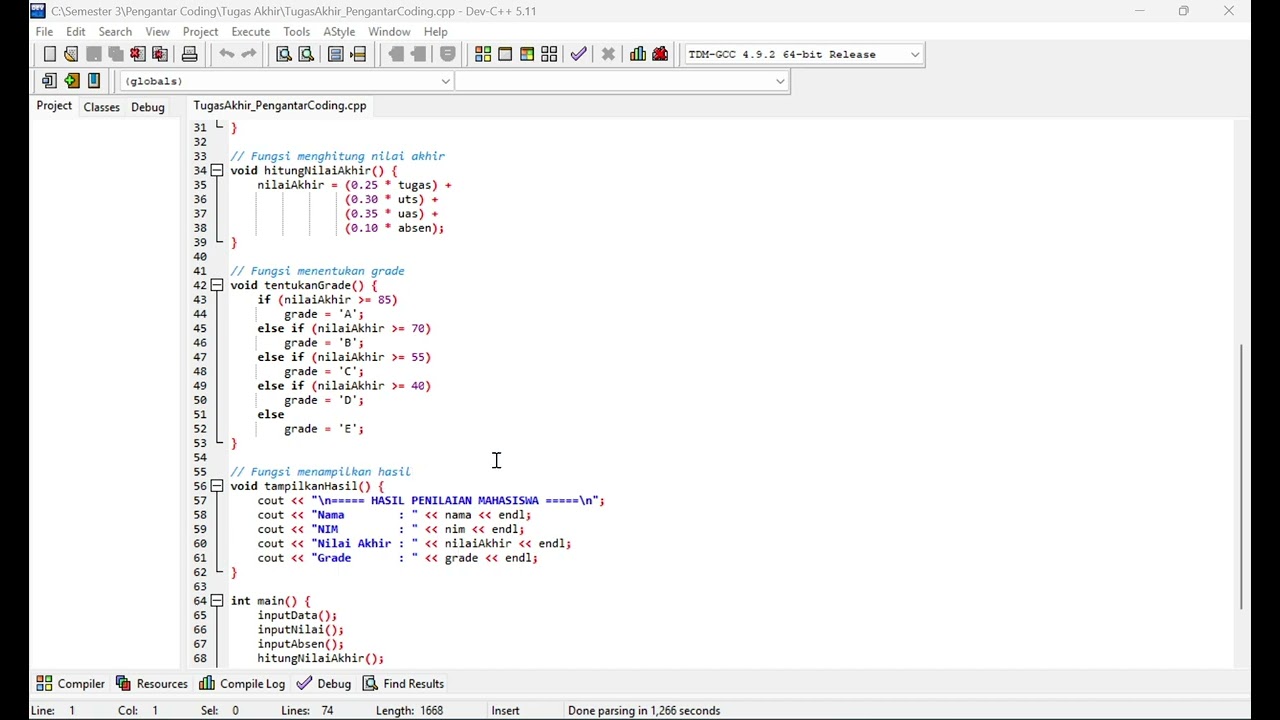
Task: Open the Search menu
Action: point(115,31)
